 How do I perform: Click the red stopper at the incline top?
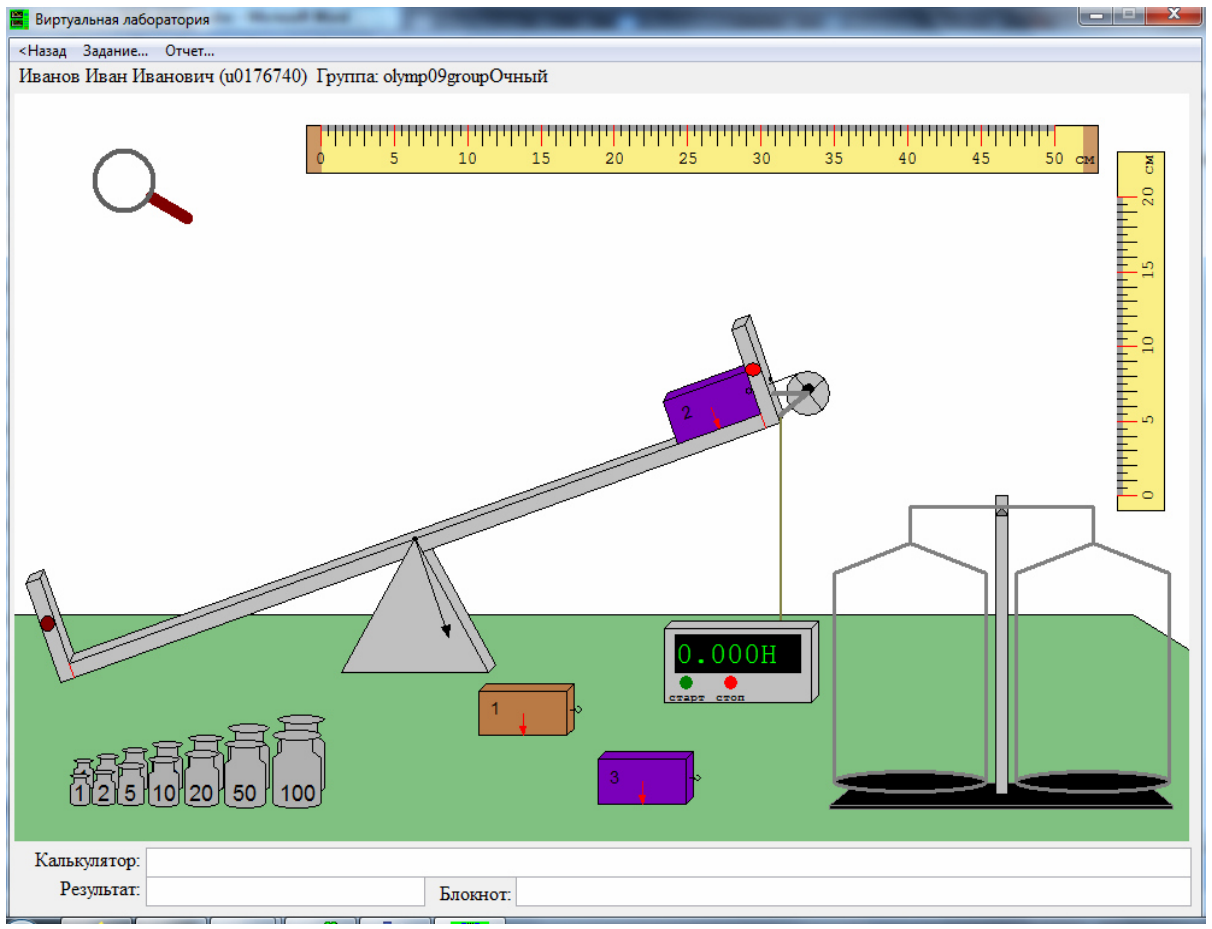pyautogui.click(x=753, y=370)
